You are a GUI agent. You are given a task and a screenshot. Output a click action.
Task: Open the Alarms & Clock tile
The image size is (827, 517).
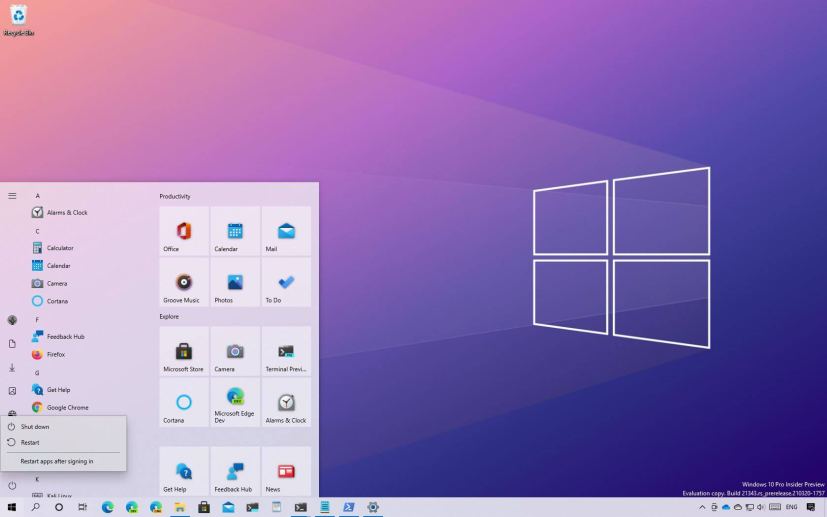(x=286, y=402)
